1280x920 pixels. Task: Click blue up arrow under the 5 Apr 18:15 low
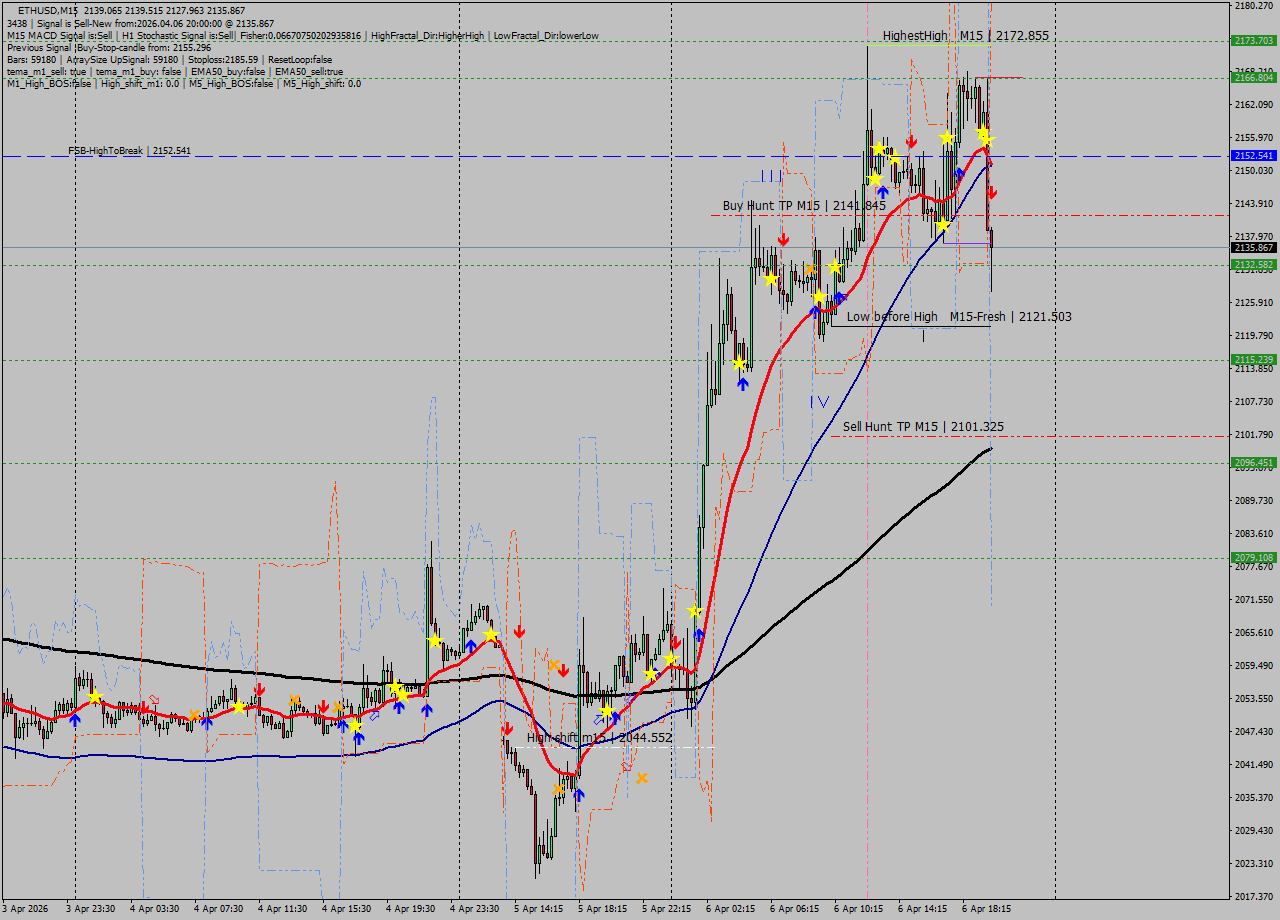point(578,795)
